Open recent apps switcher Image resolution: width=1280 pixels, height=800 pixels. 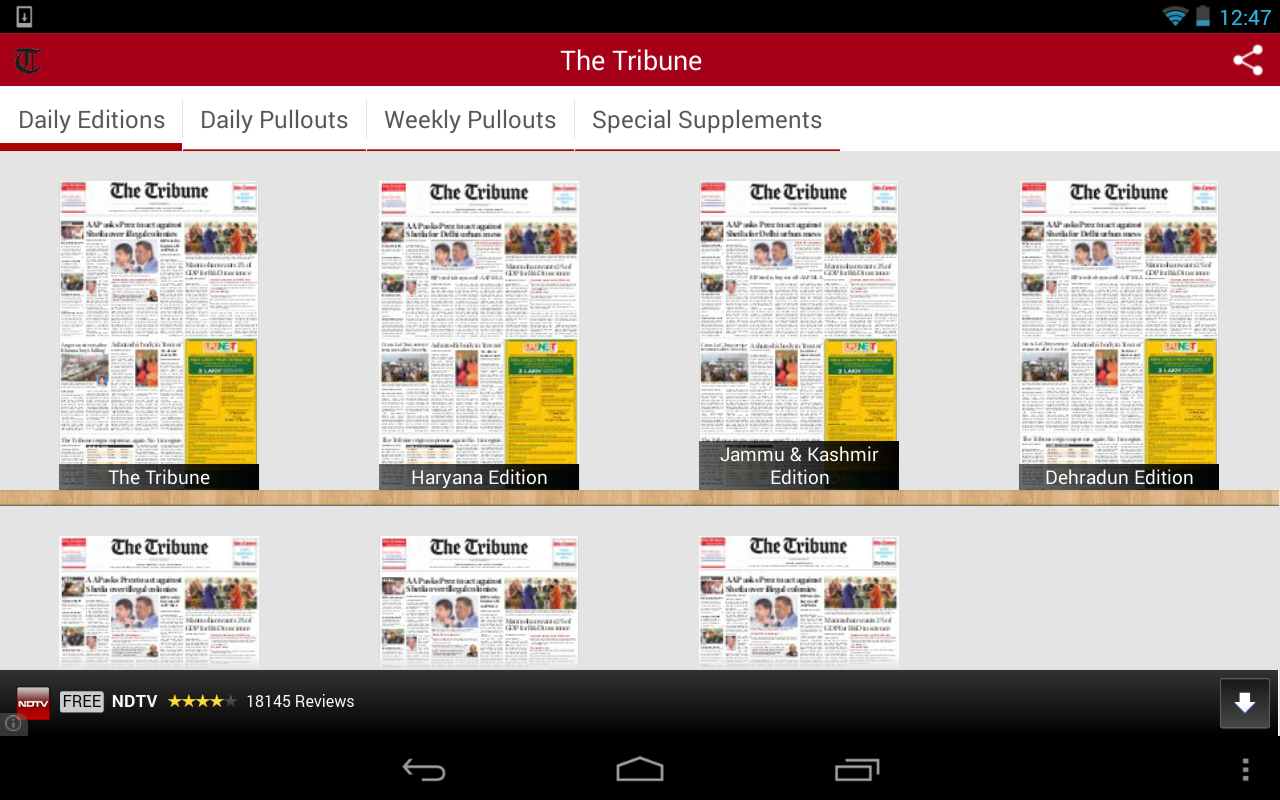click(857, 769)
